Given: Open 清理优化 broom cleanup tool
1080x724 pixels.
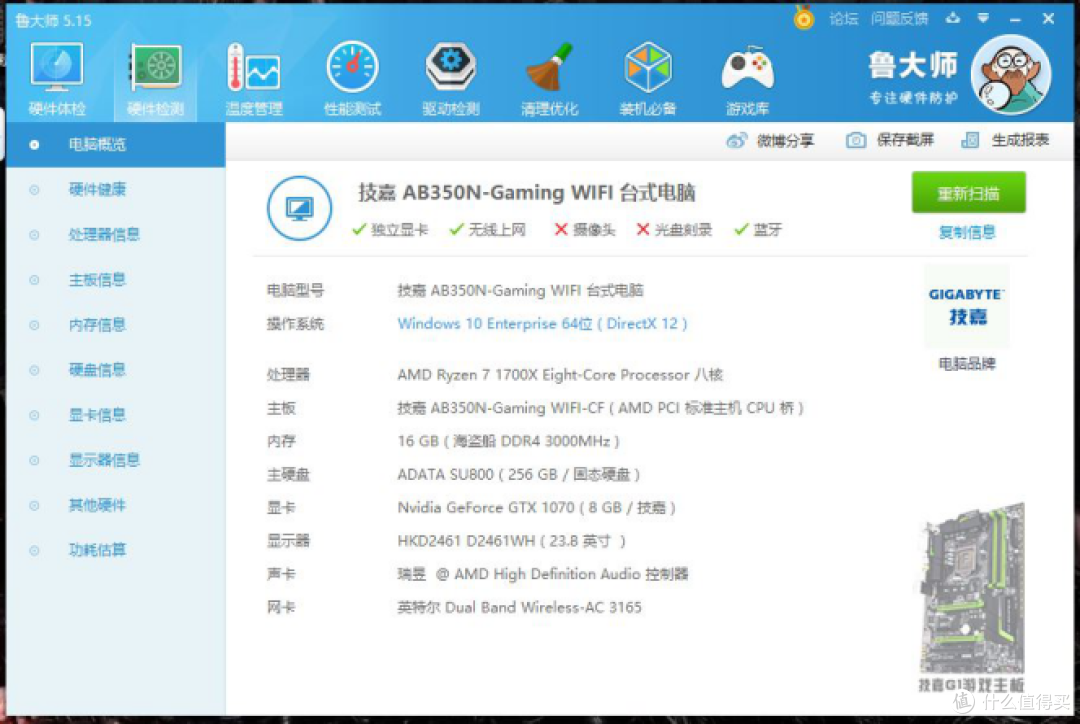Looking at the screenshot, I should click(x=550, y=78).
